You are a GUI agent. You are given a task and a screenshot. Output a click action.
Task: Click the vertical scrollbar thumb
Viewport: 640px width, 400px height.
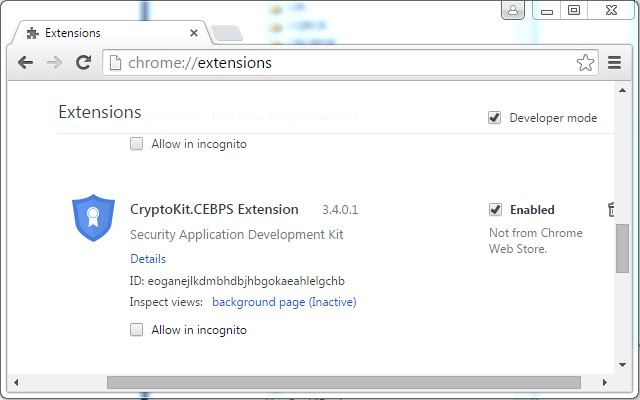(622, 248)
